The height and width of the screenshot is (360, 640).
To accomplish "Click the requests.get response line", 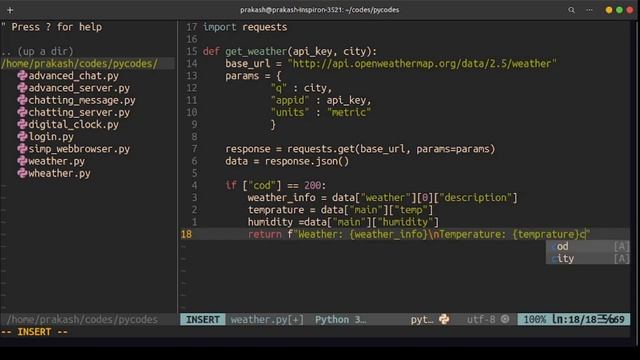I will click(x=360, y=149).
